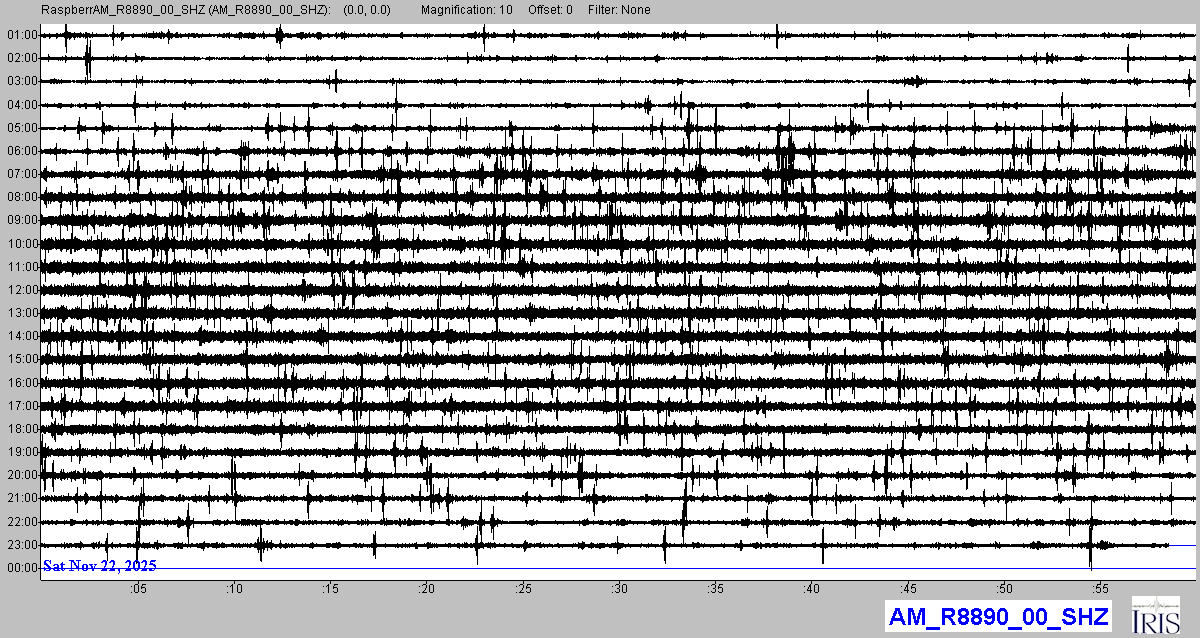
Task: Click the 00:00 hour row label
Action: tap(22, 568)
